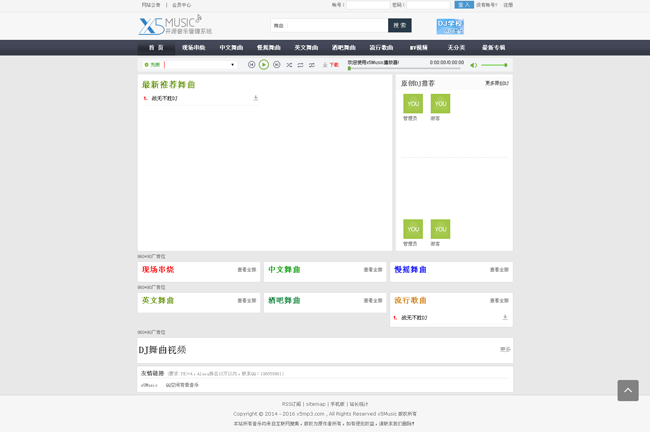Open 网站公告 link at top

pos(151,5)
